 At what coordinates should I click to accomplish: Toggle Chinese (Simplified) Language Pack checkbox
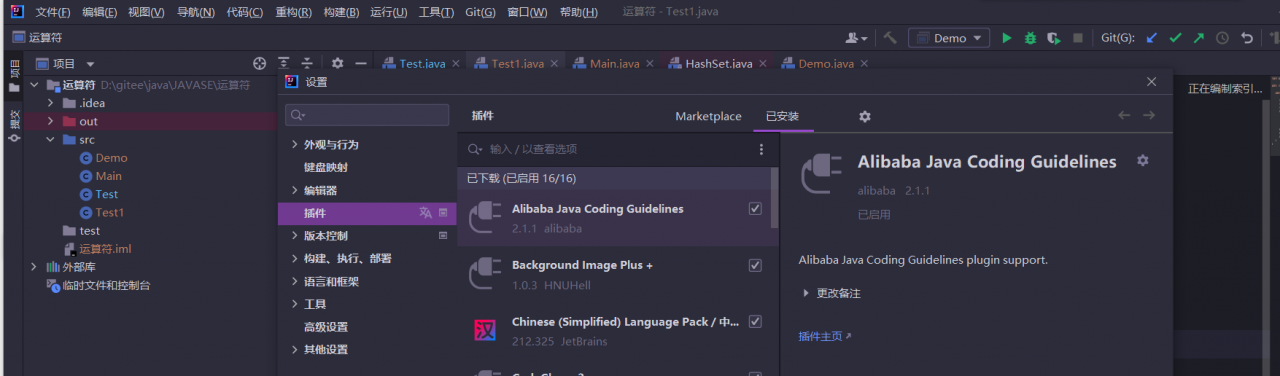pos(755,322)
